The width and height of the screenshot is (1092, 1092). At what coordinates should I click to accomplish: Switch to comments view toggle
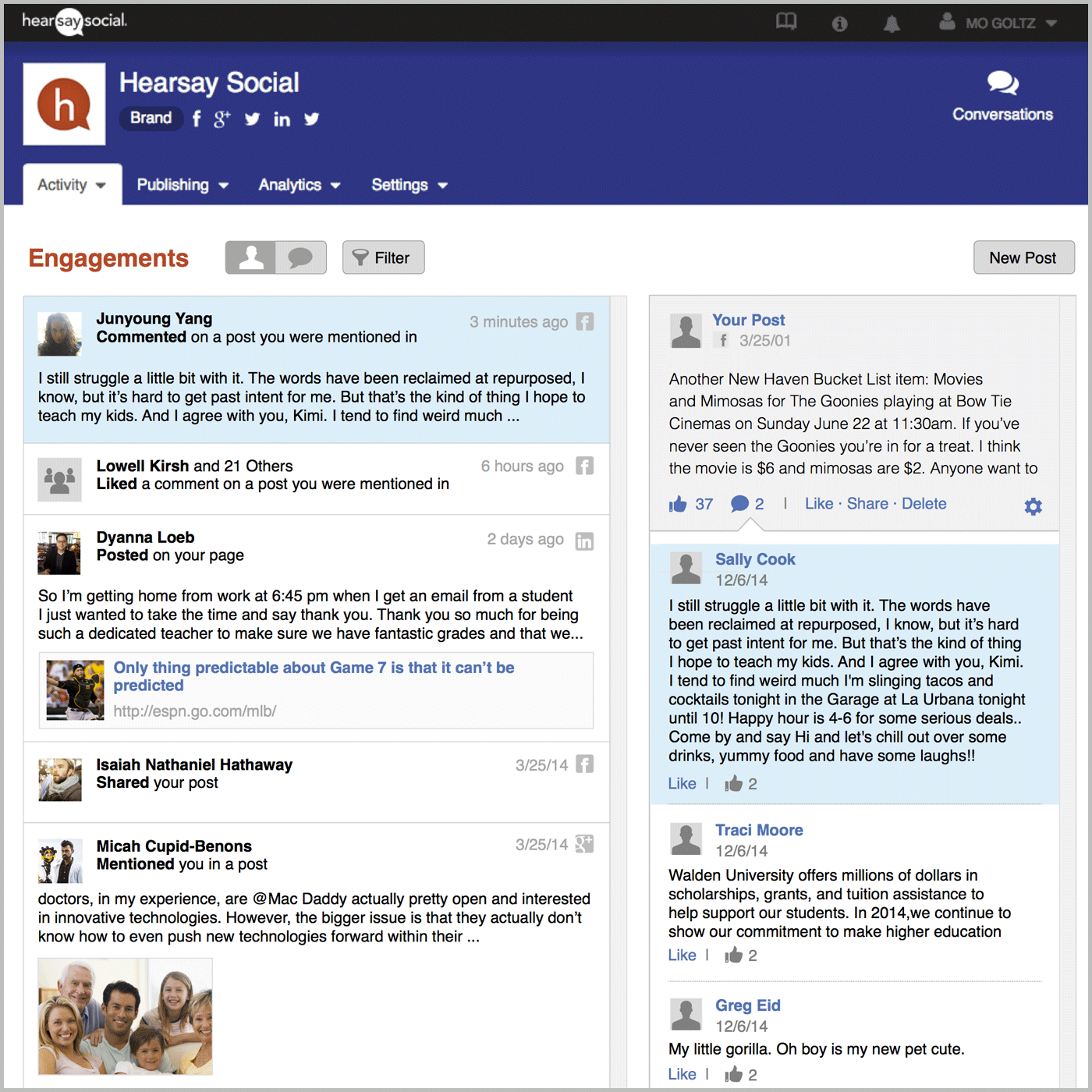coord(301,257)
